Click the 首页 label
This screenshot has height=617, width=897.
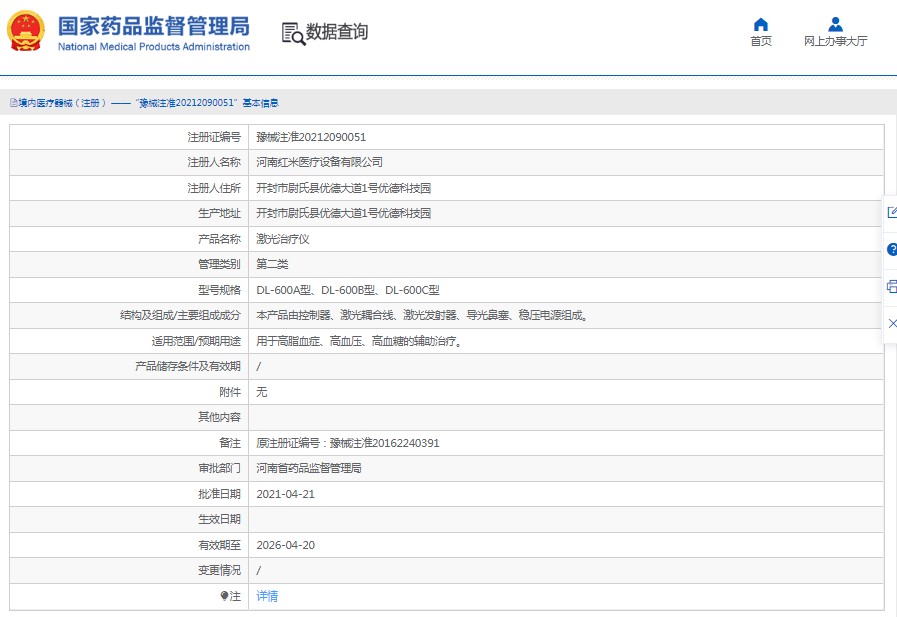pos(761,41)
